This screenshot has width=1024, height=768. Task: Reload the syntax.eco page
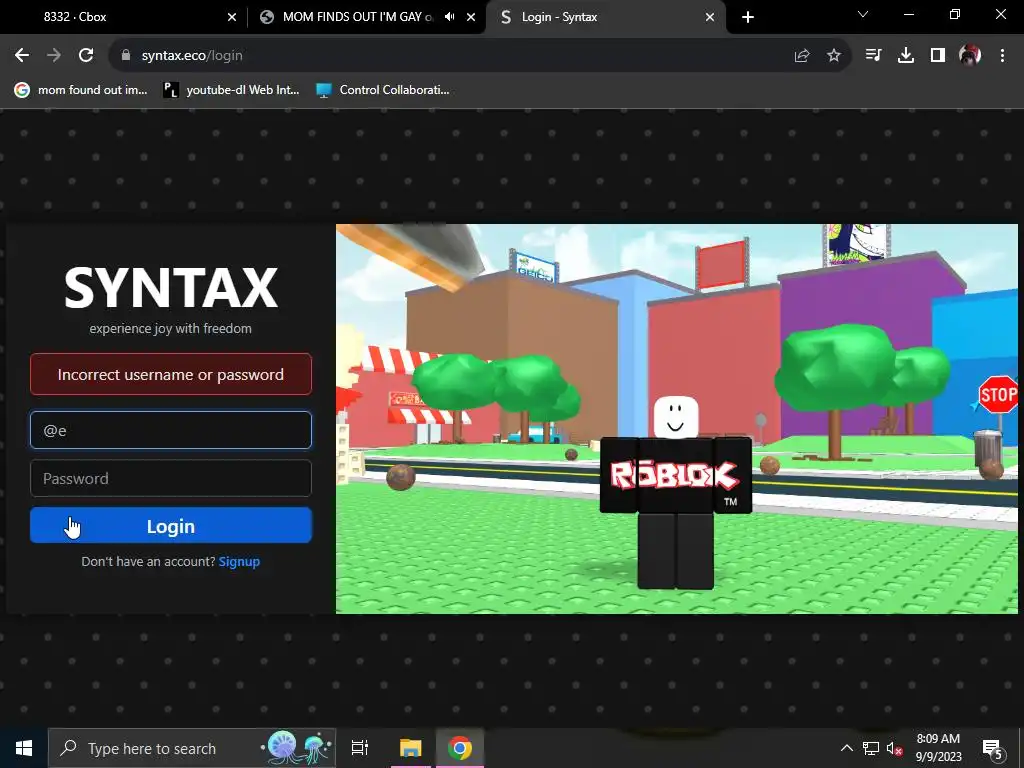pyautogui.click(x=86, y=56)
